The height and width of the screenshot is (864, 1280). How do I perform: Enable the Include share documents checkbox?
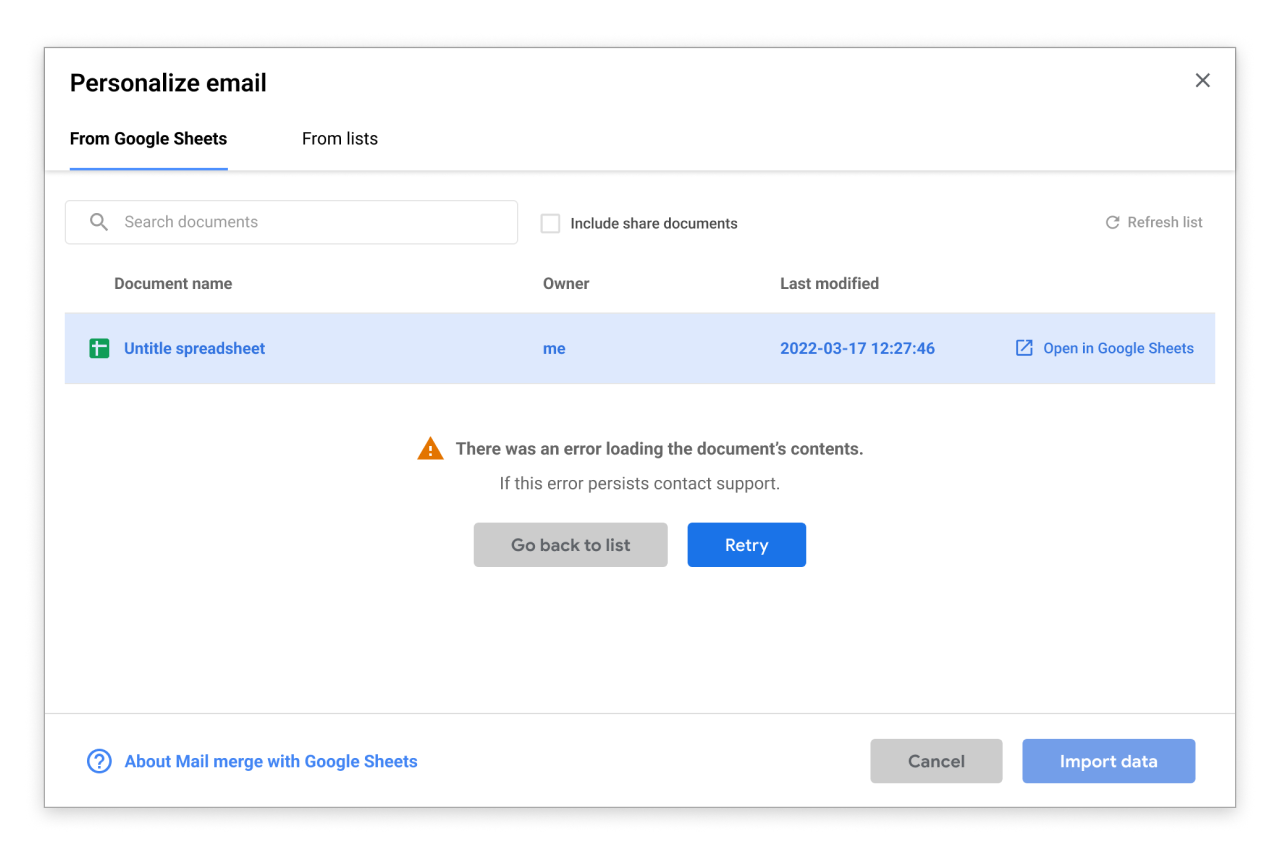point(550,223)
